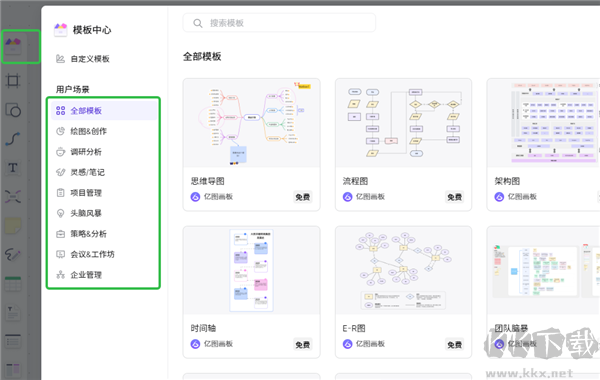
Task: Click the 亿图画板 author name under 时间轴
Action: (218, 344)
